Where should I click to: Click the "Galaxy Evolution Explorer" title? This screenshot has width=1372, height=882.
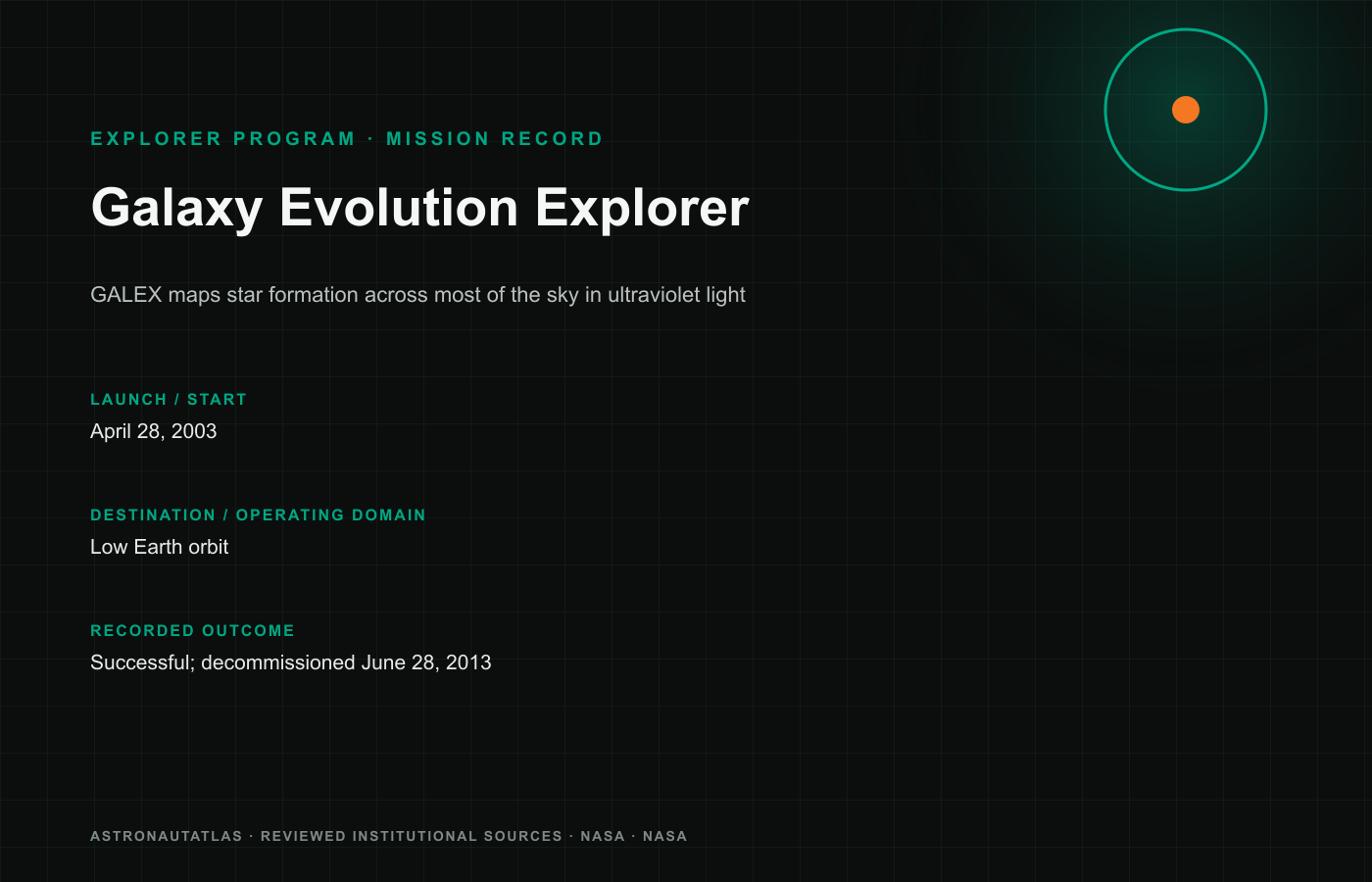click(x=419, y=208)
